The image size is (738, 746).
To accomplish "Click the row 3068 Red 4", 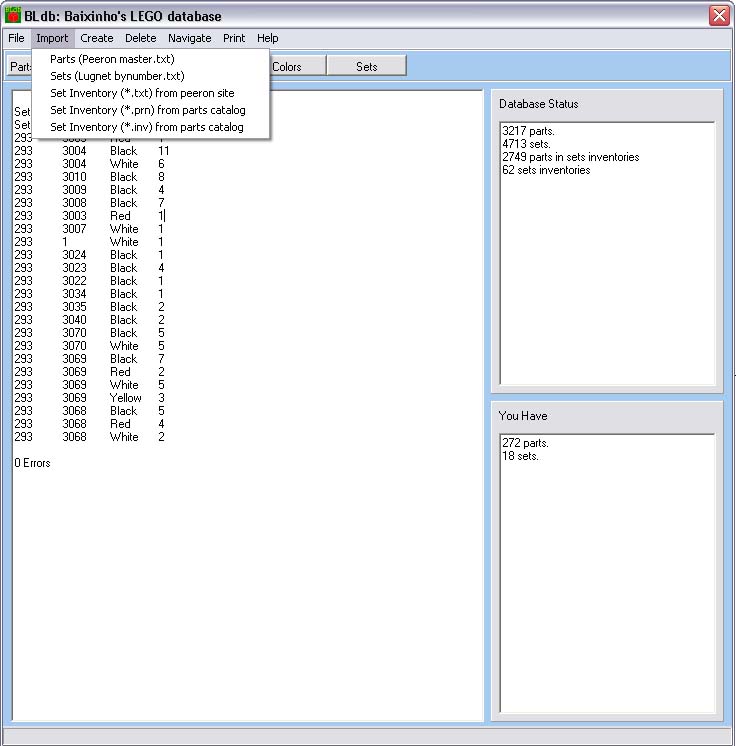I will click(x=89, y=424).
